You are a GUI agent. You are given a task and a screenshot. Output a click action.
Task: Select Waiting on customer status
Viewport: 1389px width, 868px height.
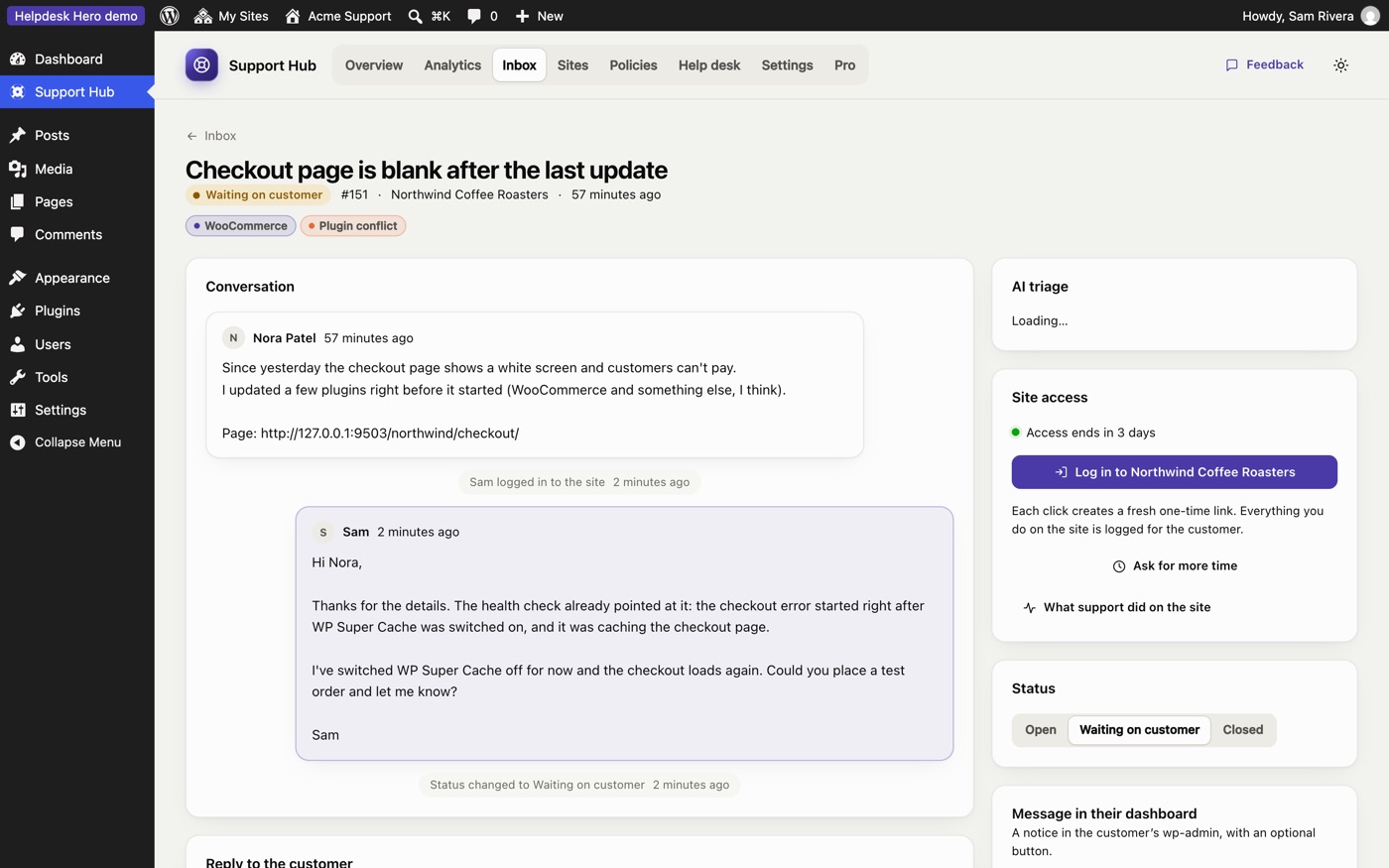[x=1139, y=730]
